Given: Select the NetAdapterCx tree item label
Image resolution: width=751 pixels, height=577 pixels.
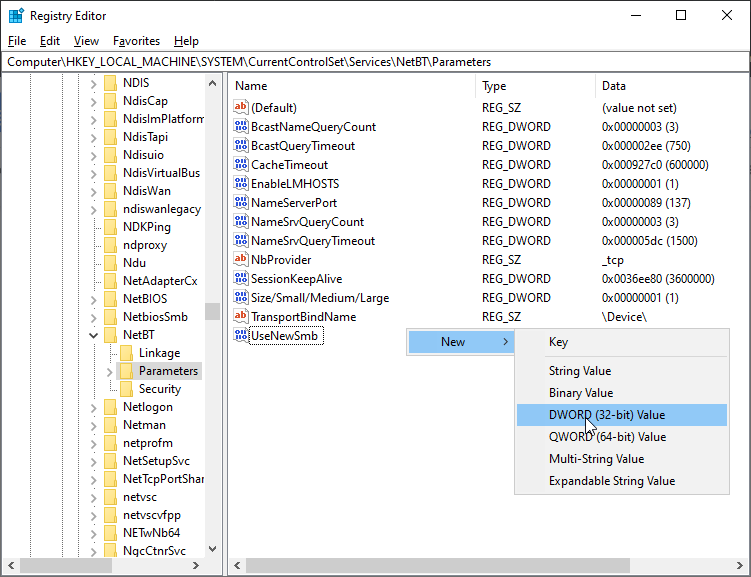Looking at the screenshot, I should click(x=160, y=281).
